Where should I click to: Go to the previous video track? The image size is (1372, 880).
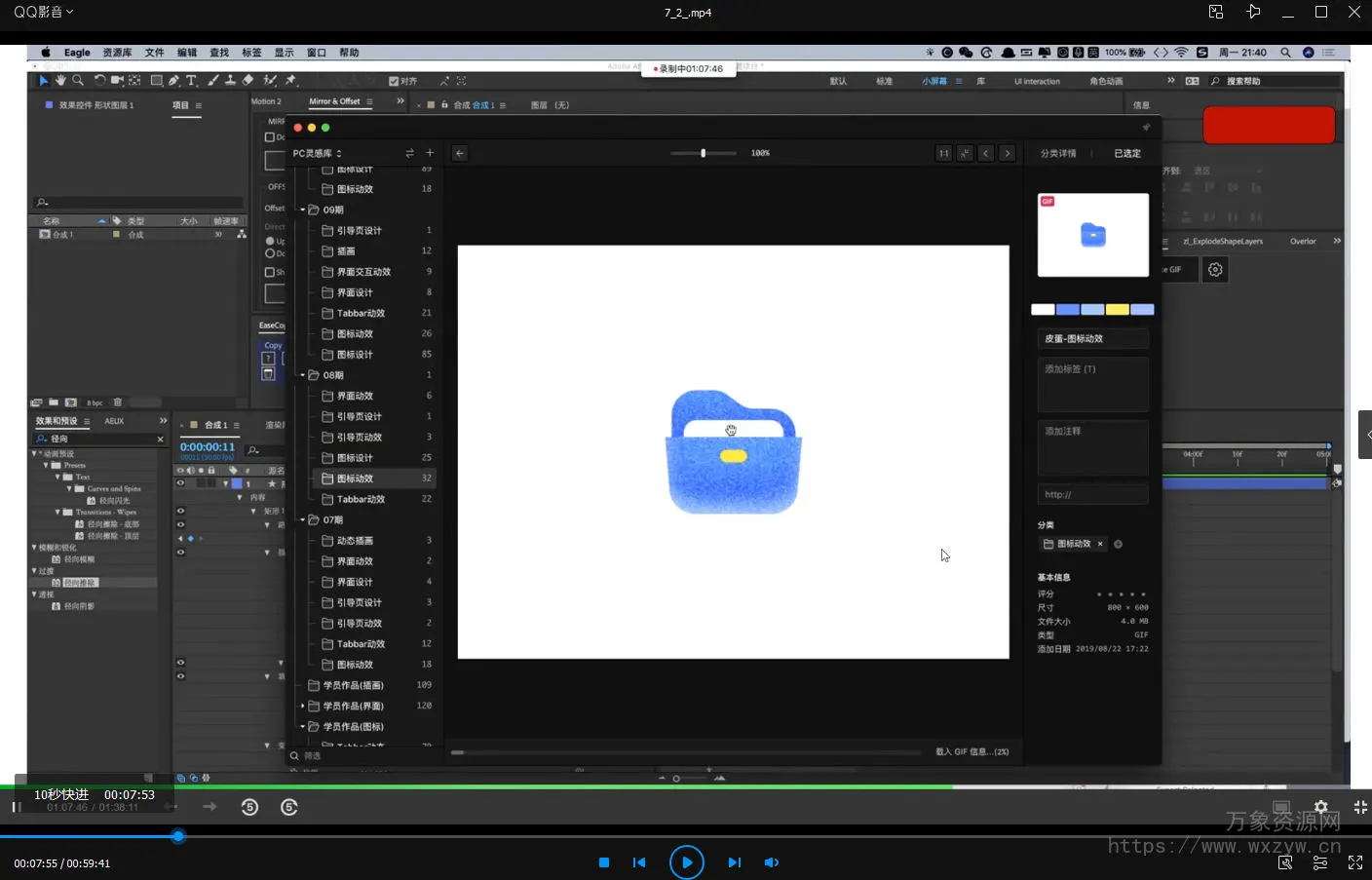coord(639,862)
